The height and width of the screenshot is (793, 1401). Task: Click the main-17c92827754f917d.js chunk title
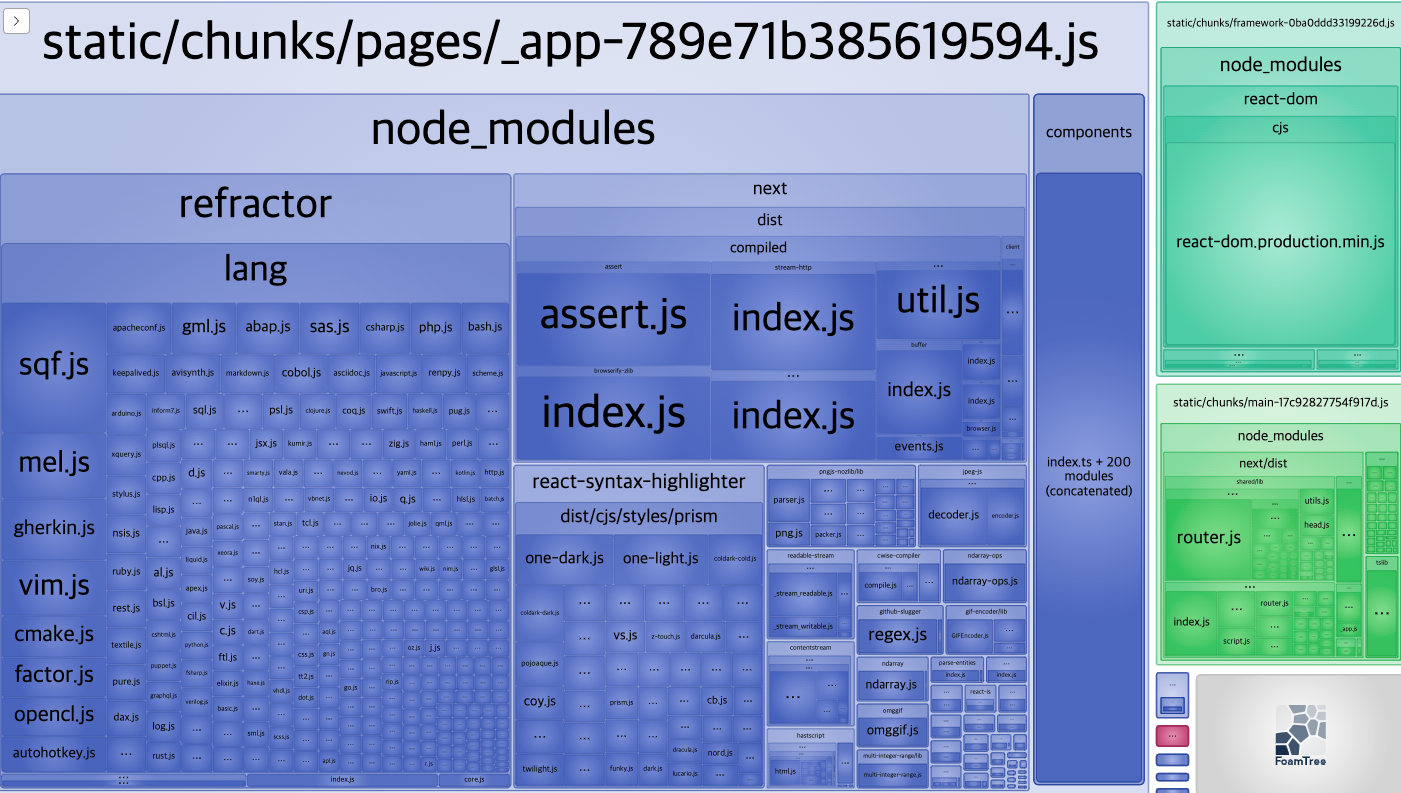[x=1280, y=402]
